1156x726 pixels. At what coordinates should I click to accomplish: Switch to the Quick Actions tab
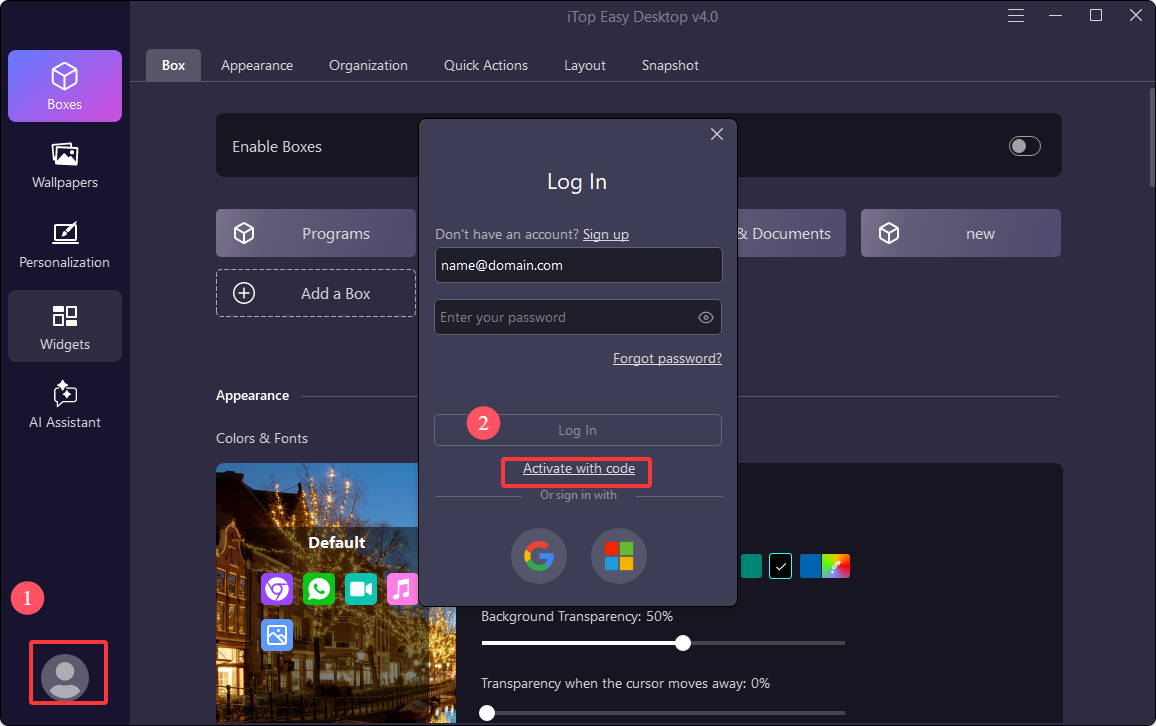point(486,65)
